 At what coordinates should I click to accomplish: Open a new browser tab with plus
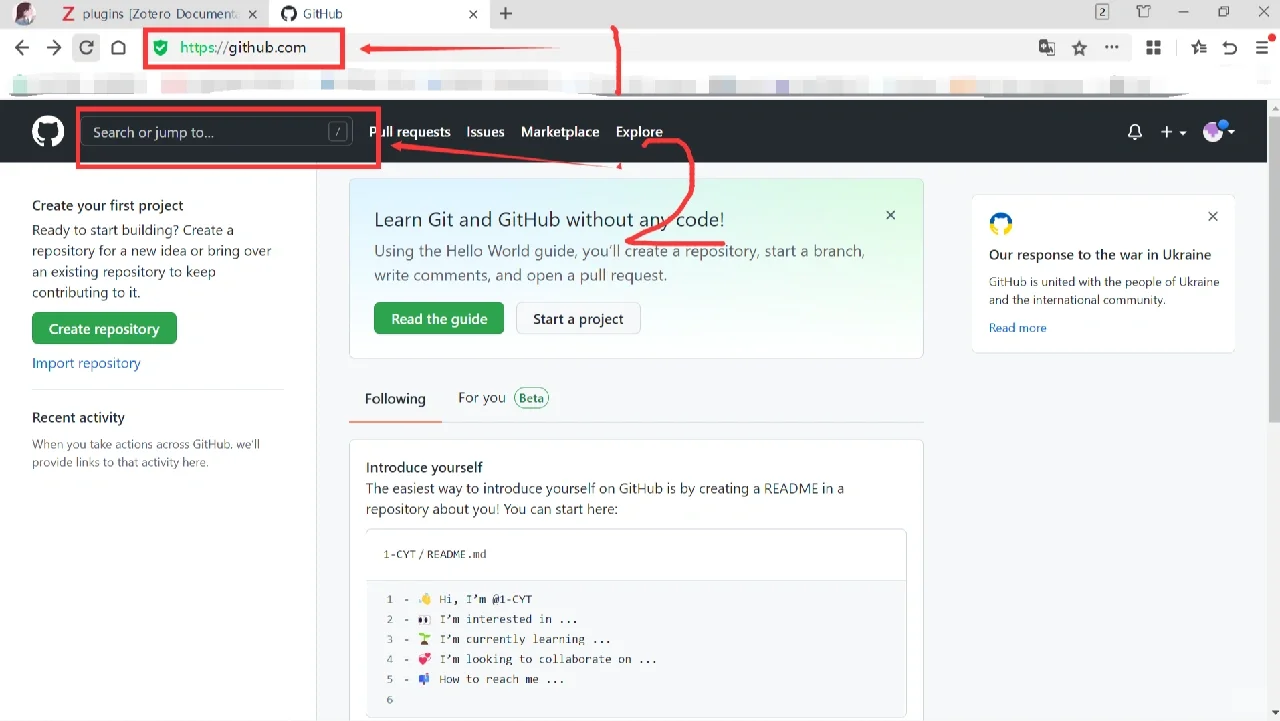coord(506,13)
